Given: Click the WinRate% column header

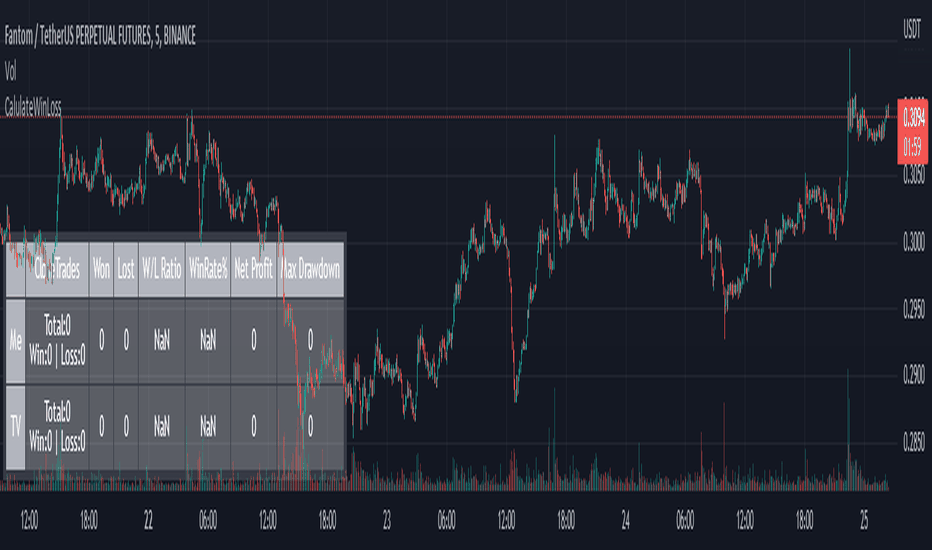Looking at the screenshot, I should pyautogui.click(x=208, y=270).
